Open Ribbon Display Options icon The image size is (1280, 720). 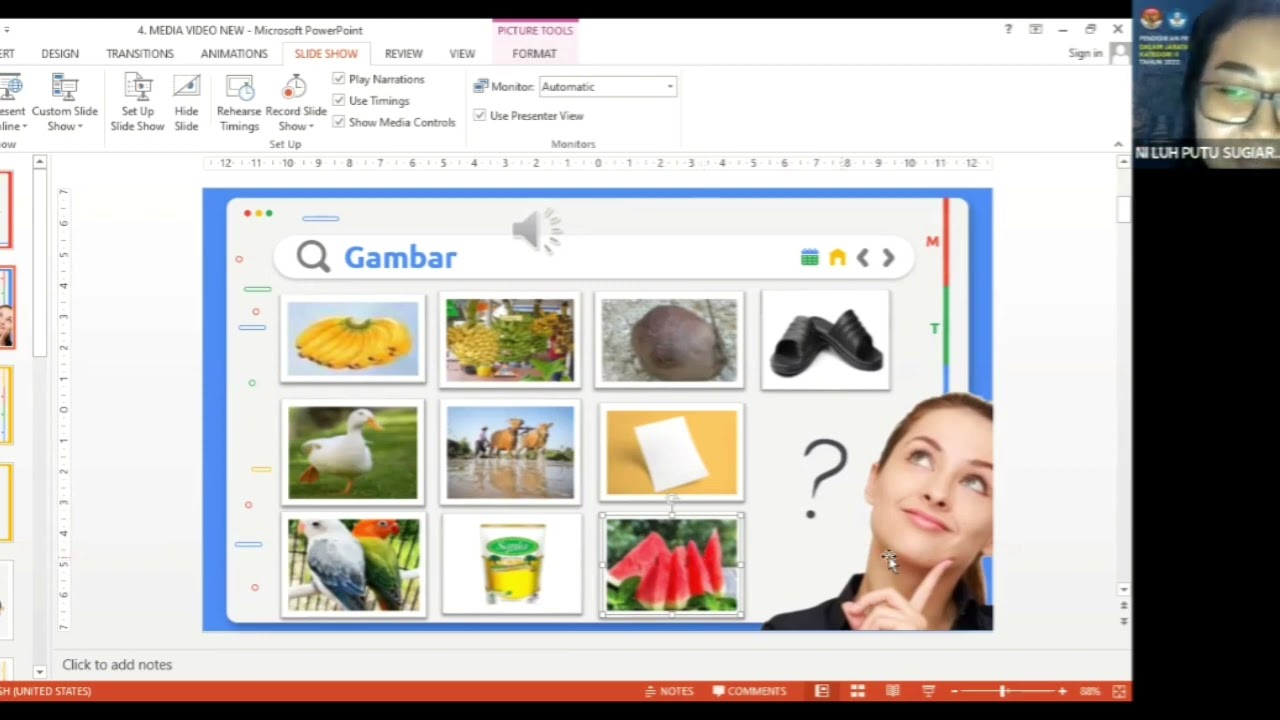pos(1036,30)
